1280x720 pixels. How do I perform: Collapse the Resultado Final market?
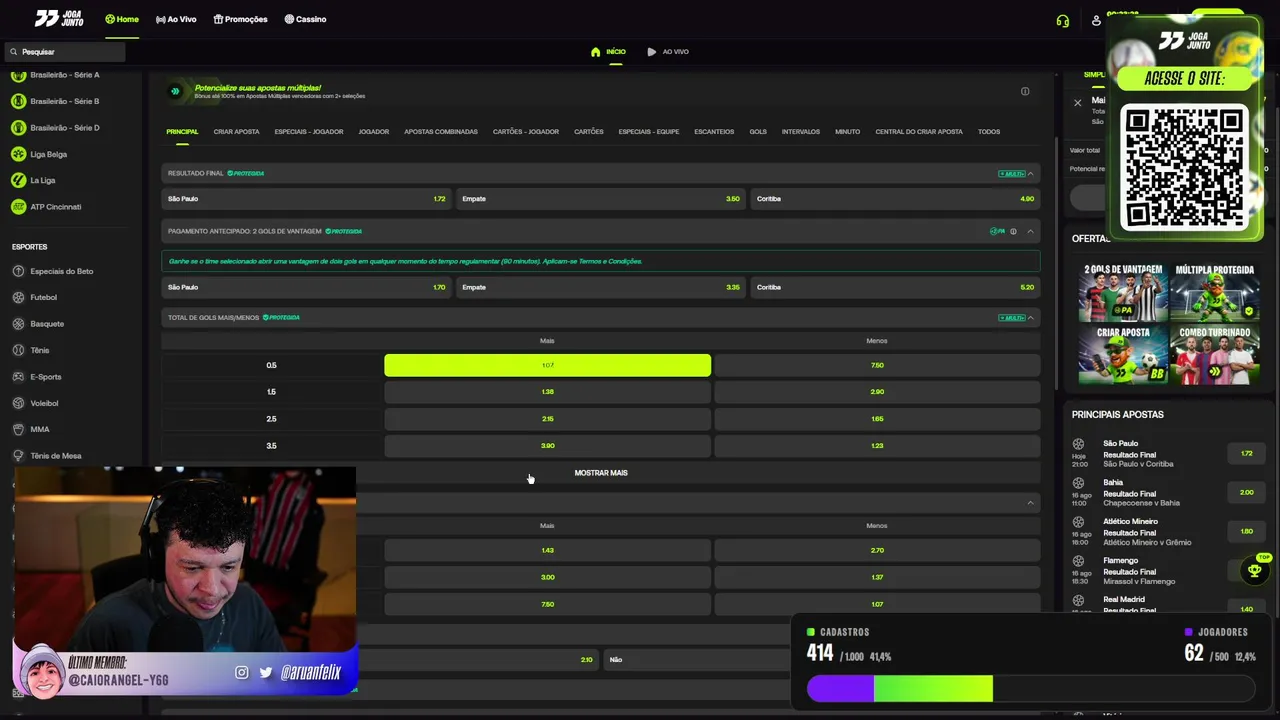pos(1030,174)
